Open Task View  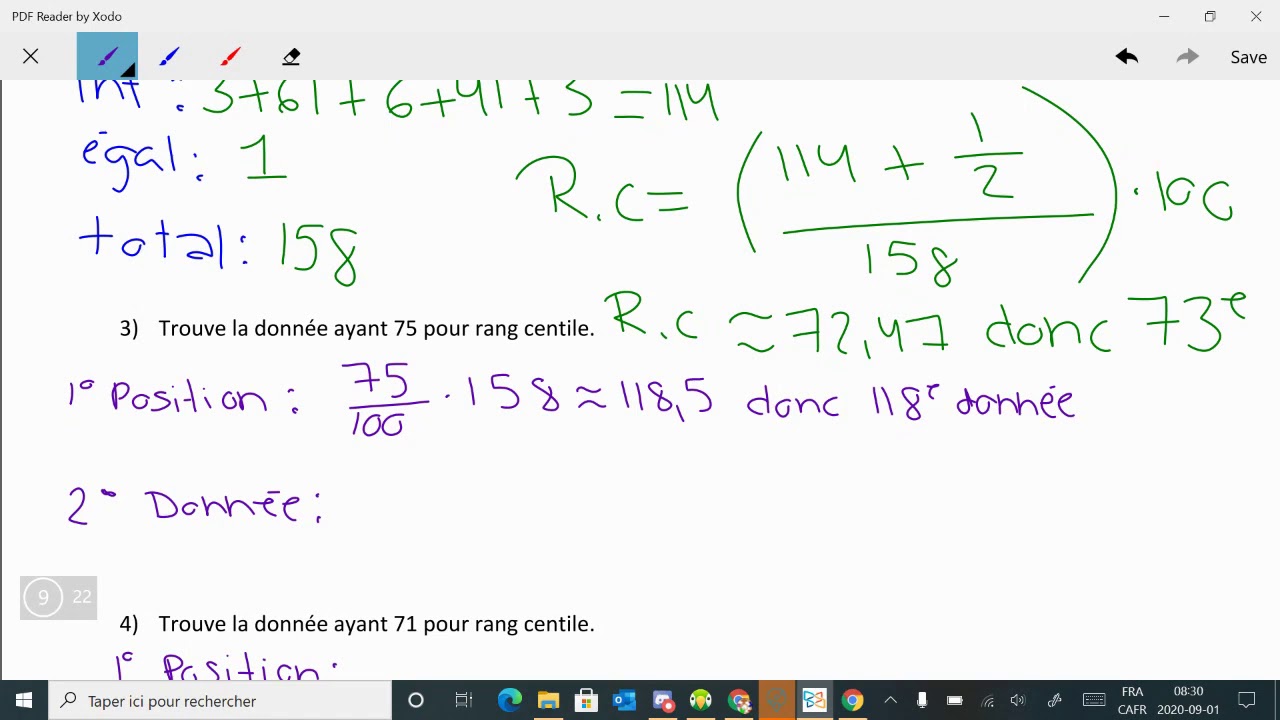(463, 701)
